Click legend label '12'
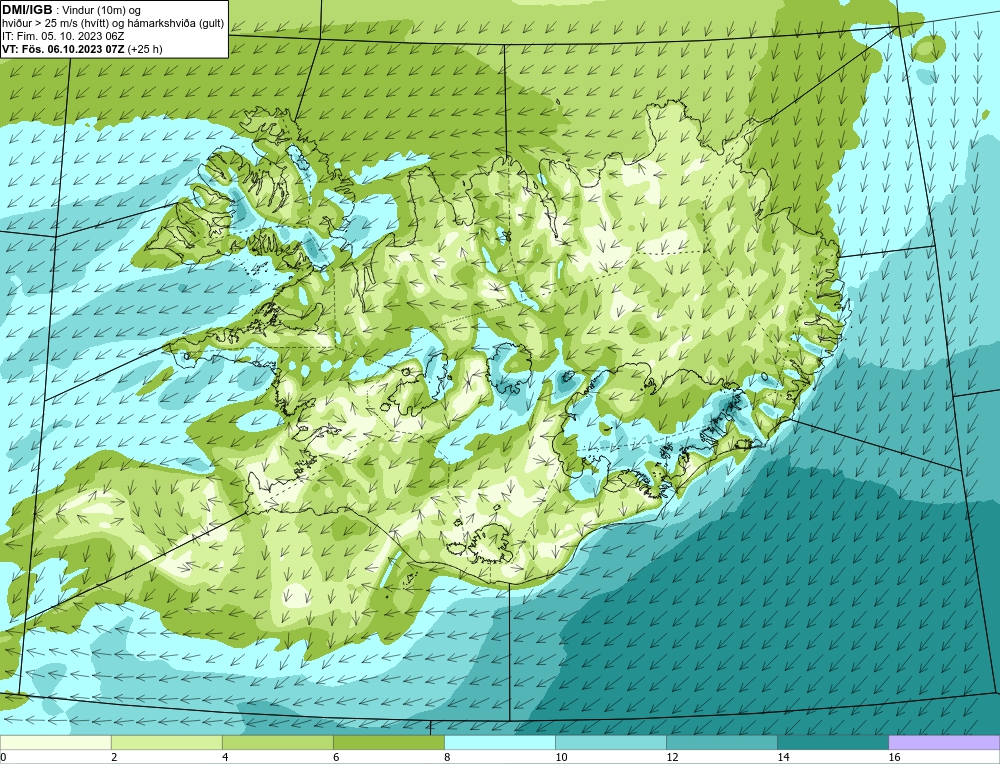This screenshot has height=764, width=1000. (x=672, y=757)
